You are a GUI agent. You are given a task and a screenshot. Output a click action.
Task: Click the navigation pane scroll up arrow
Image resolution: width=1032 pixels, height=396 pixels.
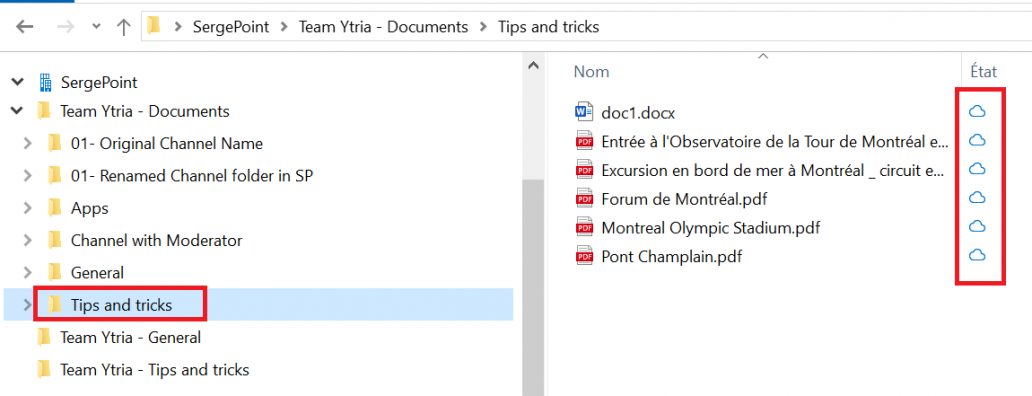(x=533, y=65)
